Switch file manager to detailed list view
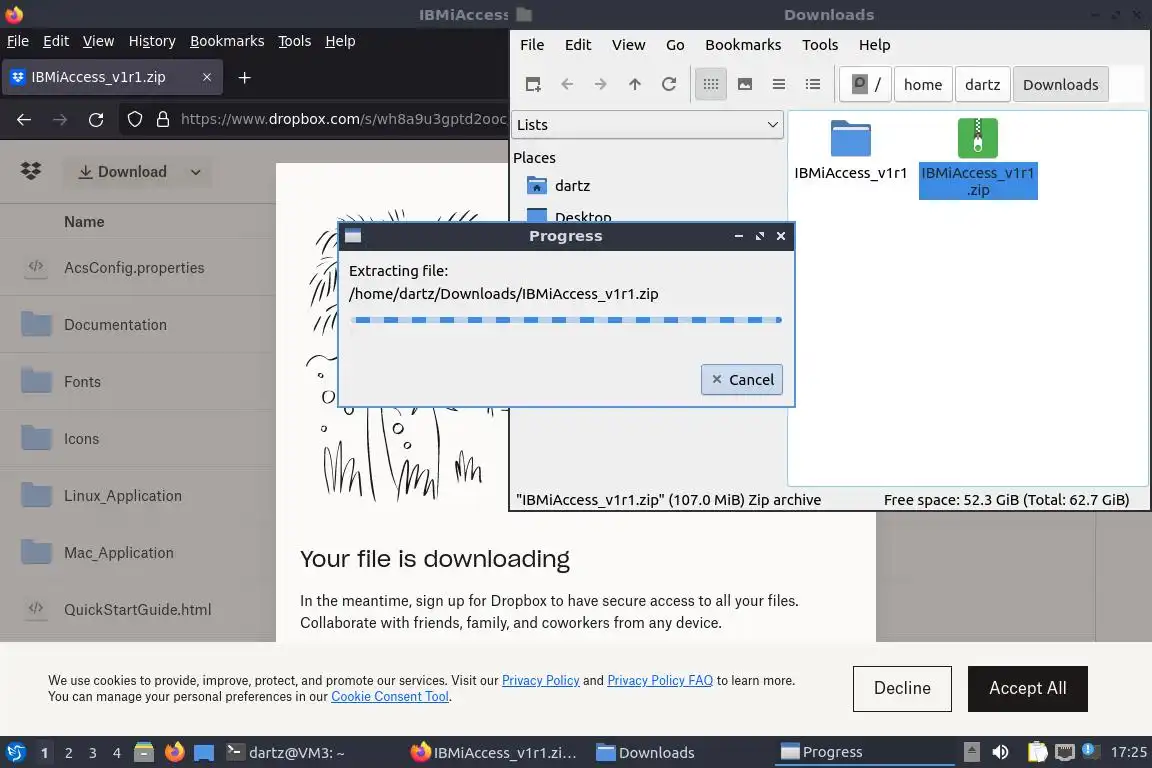This screenshot has width=1152, height=768. tap(813, 85)
